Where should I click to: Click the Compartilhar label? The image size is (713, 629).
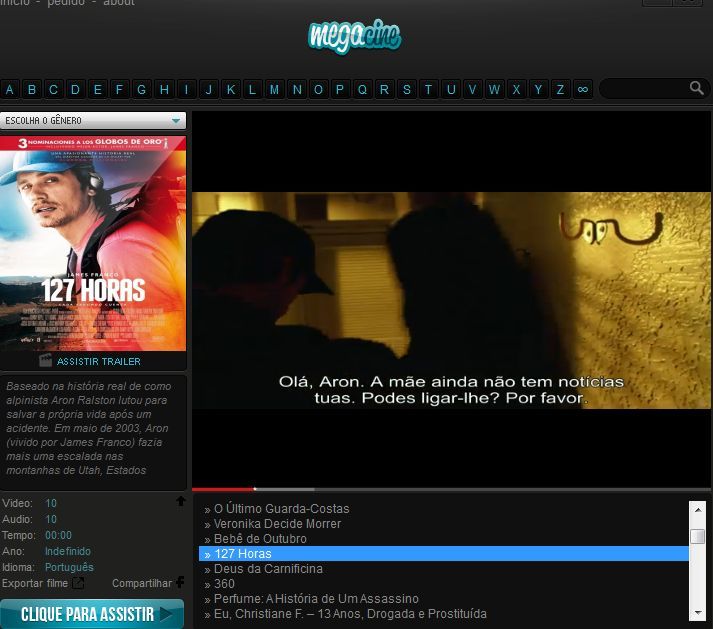[142, 583]
